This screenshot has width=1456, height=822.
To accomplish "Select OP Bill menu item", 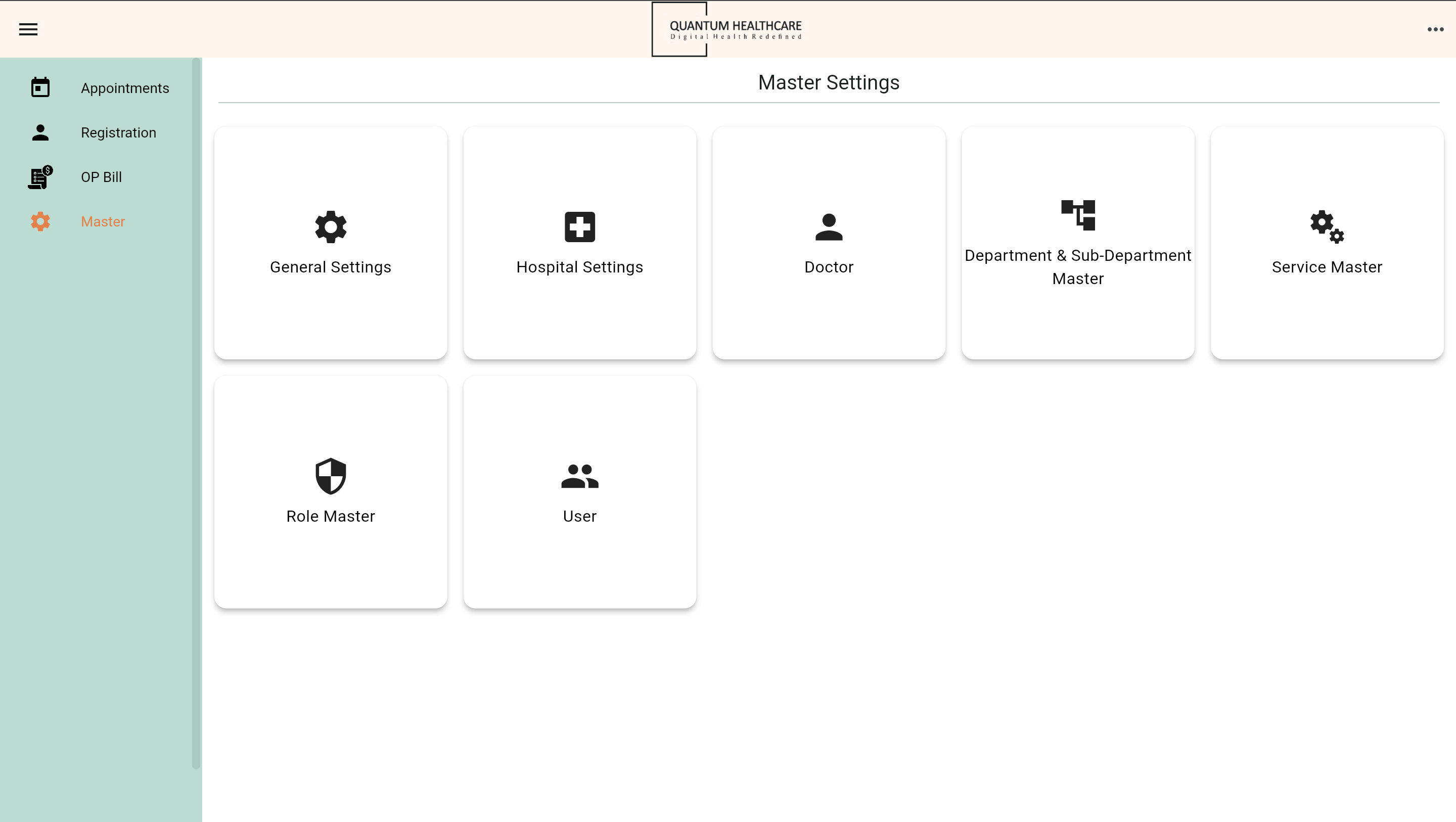I will (x=101, y=177).
